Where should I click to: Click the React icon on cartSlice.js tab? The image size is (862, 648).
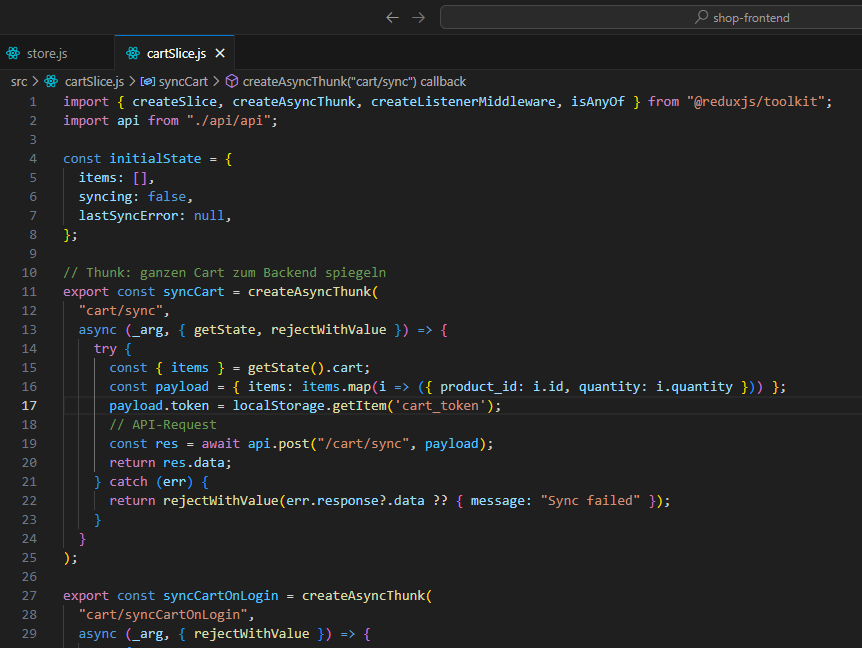coord(133,53)
